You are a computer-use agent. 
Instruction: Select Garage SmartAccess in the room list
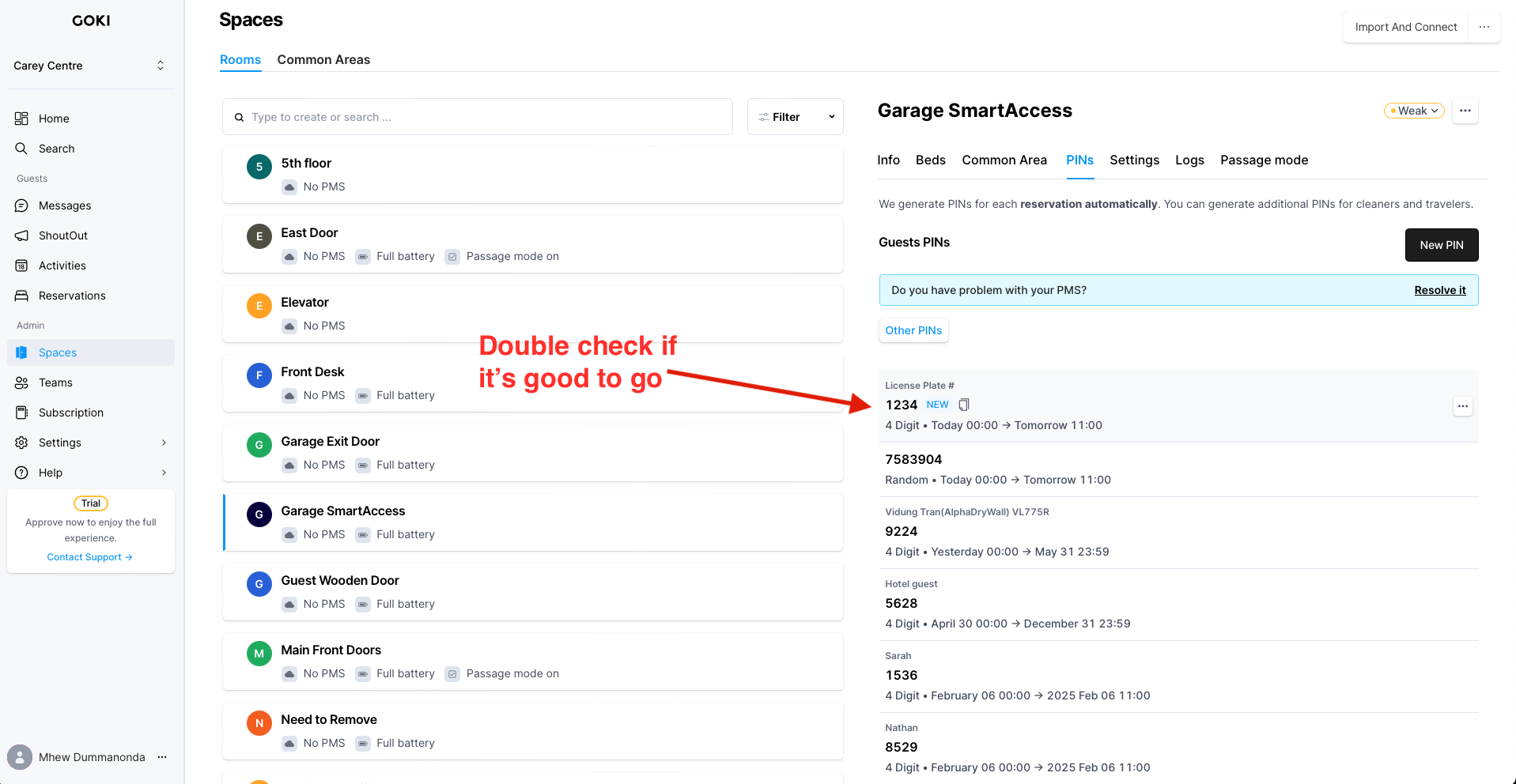click(x=533, y=522)
